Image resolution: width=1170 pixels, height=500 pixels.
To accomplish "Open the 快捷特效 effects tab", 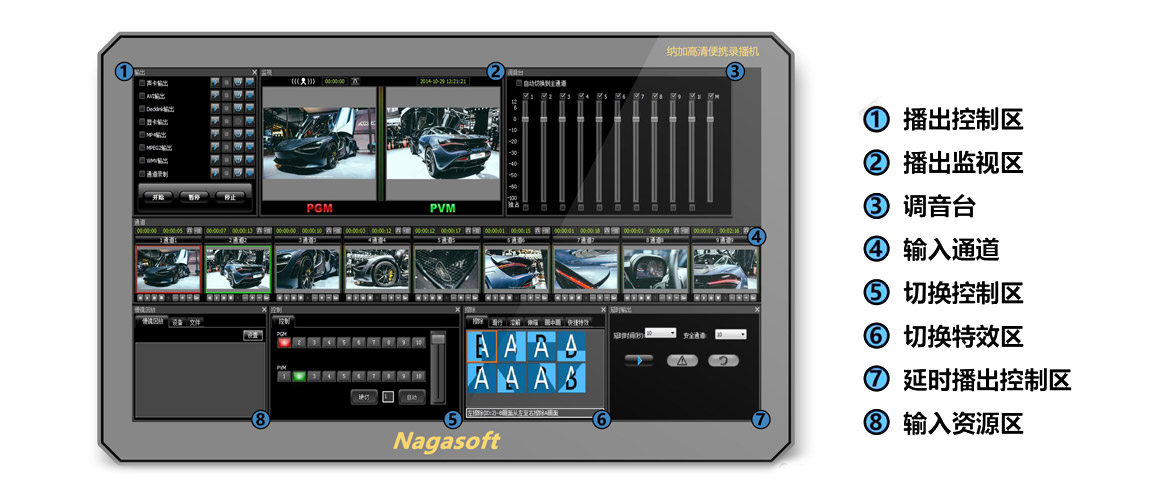I will [578, 322].
